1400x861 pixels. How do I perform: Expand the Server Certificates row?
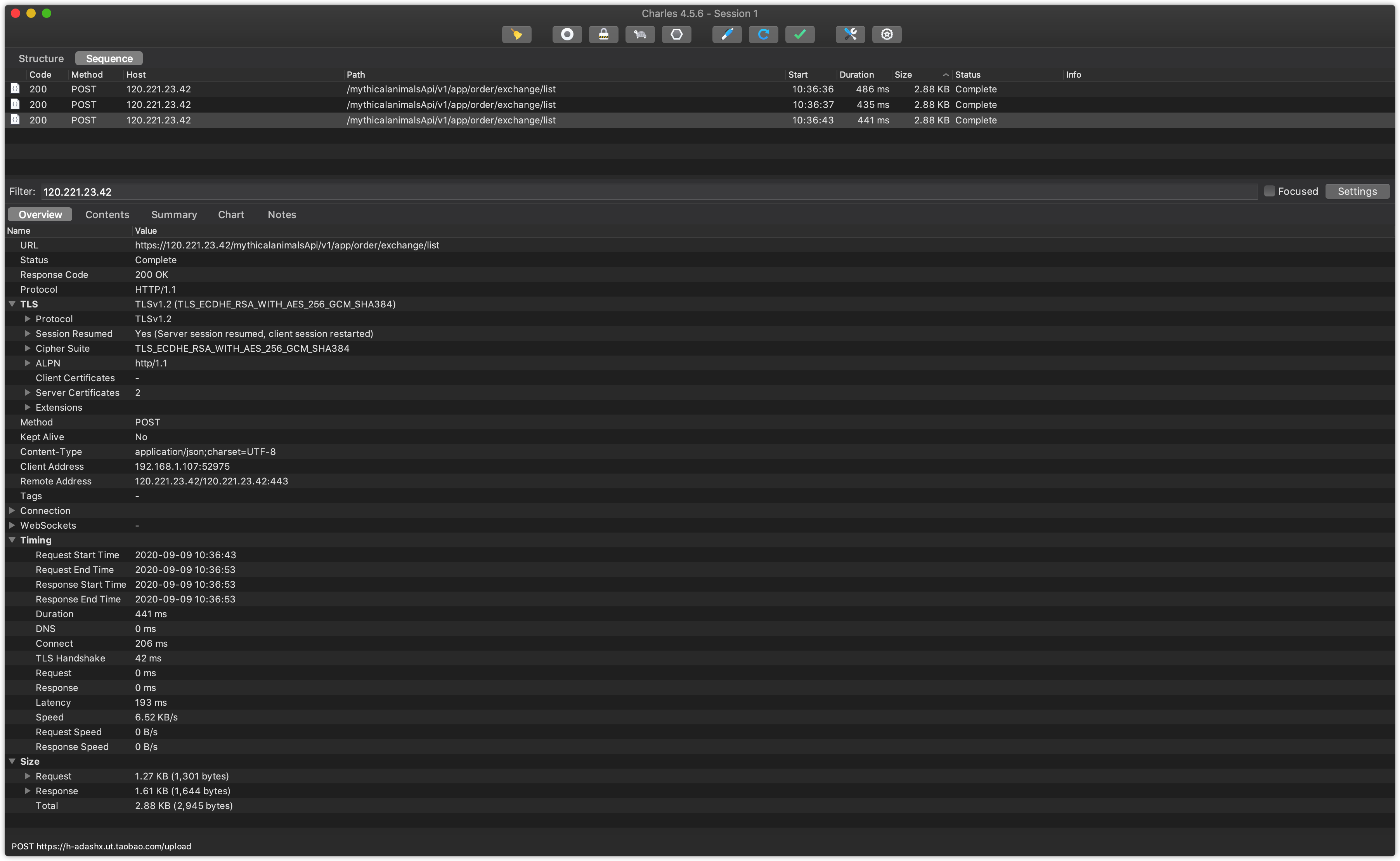coord(27,392)
